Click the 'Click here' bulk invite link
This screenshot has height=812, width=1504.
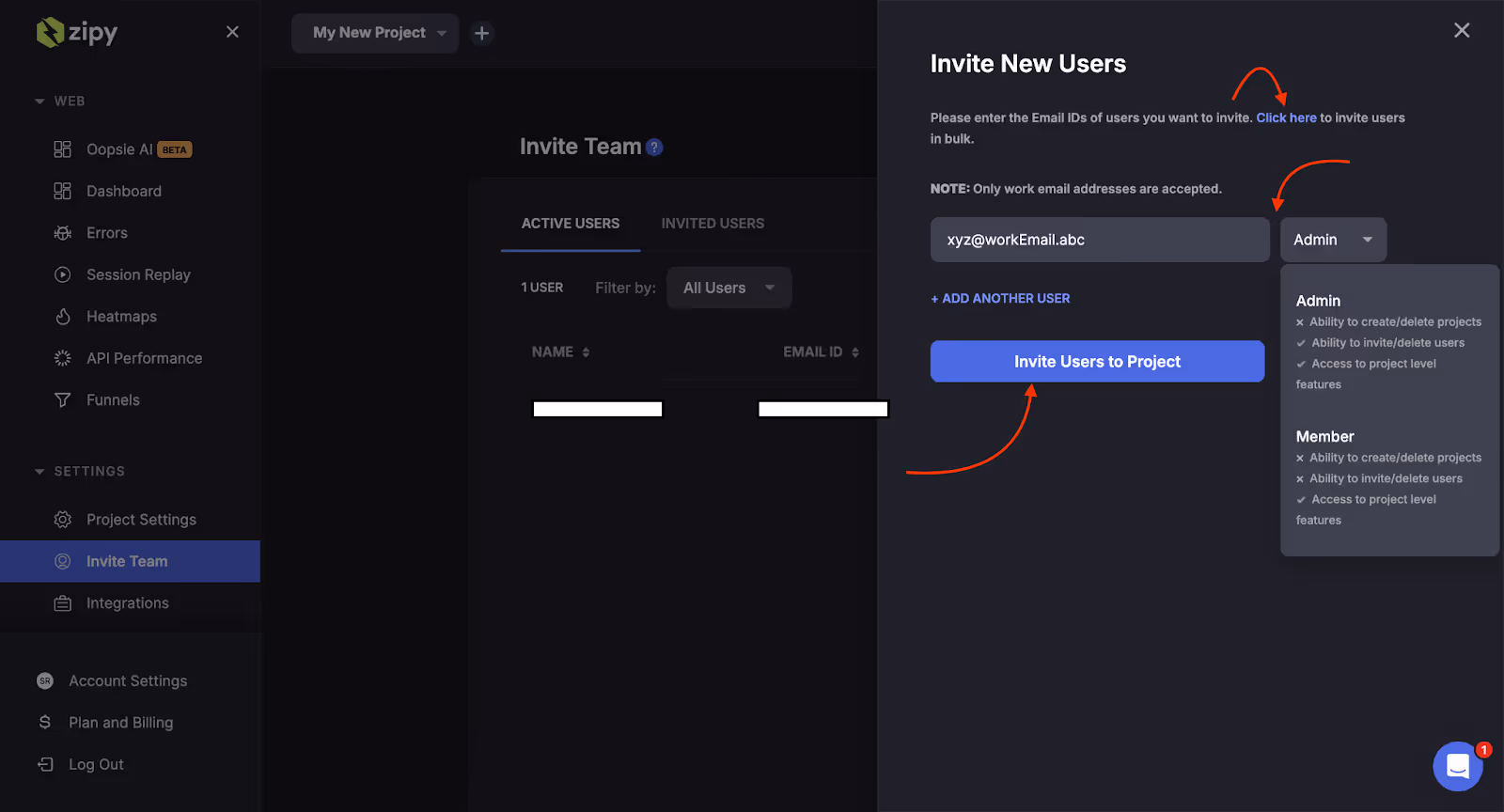coord(1286,117)
